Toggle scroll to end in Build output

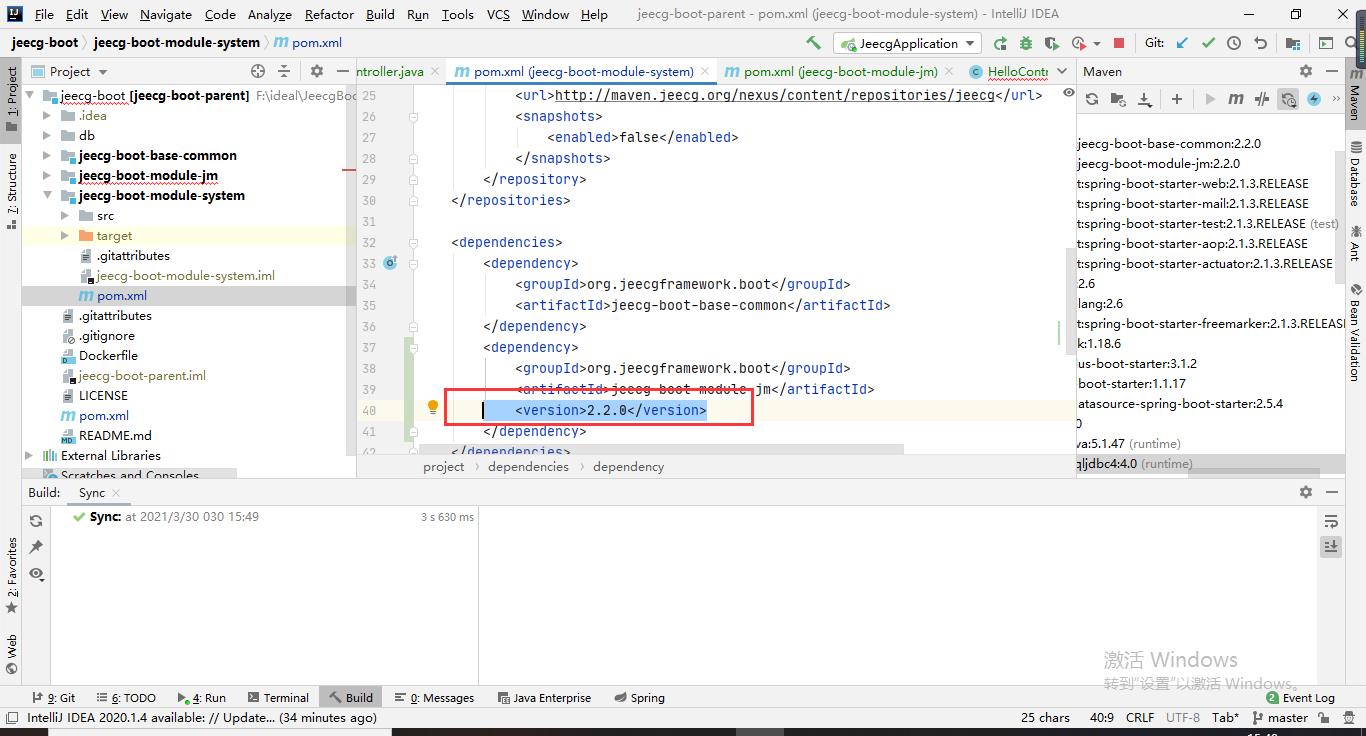pos(1331,547)
